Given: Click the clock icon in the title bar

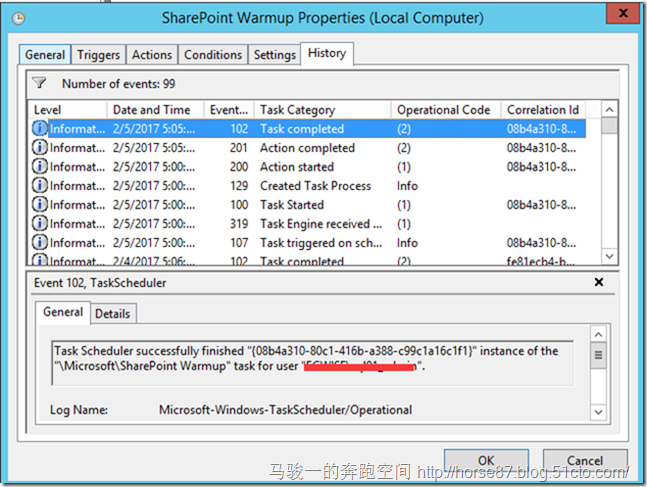Looking at the screenshot, I should point(19,18).
